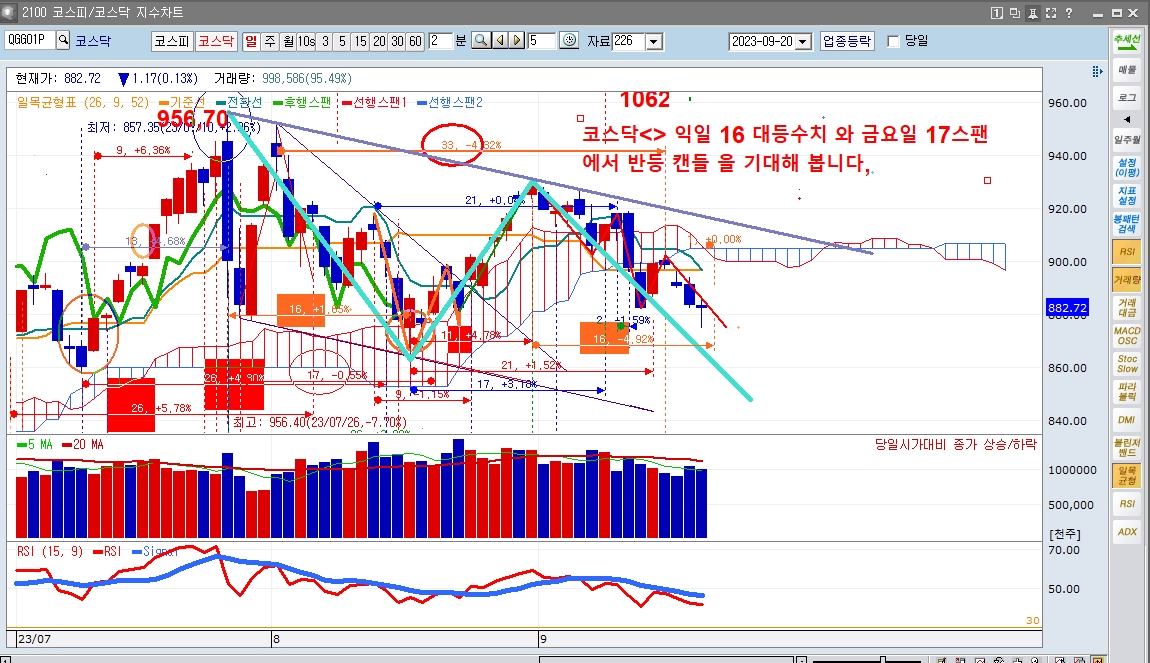Screen dimensions: 1150x663
Task: Click the left arrow navigation icon
Action: (499, 41)
